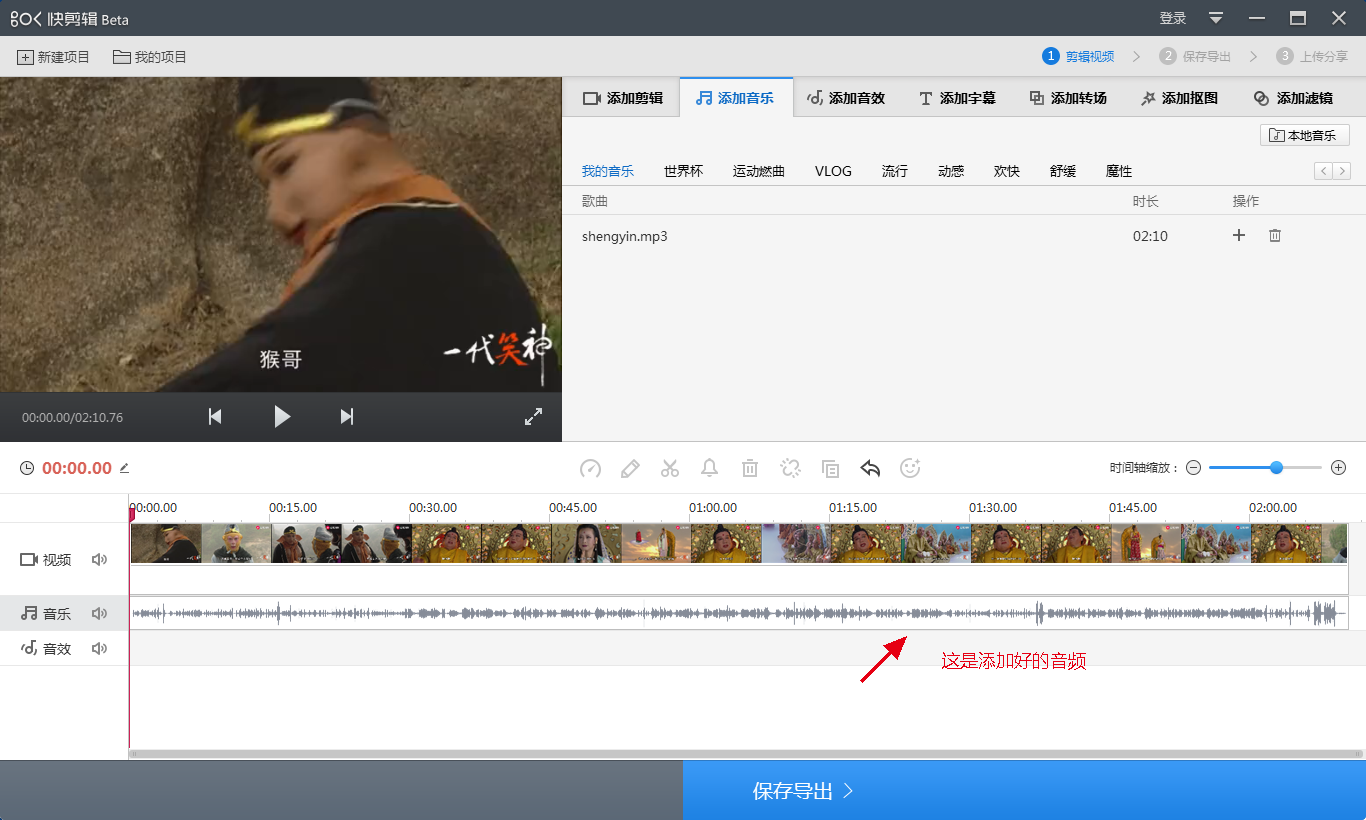Image resolution: width=1366 pixels, height=820 pixels.
Task: Switch to the Add Transitions tab
Action: [x=1068, y=98]
